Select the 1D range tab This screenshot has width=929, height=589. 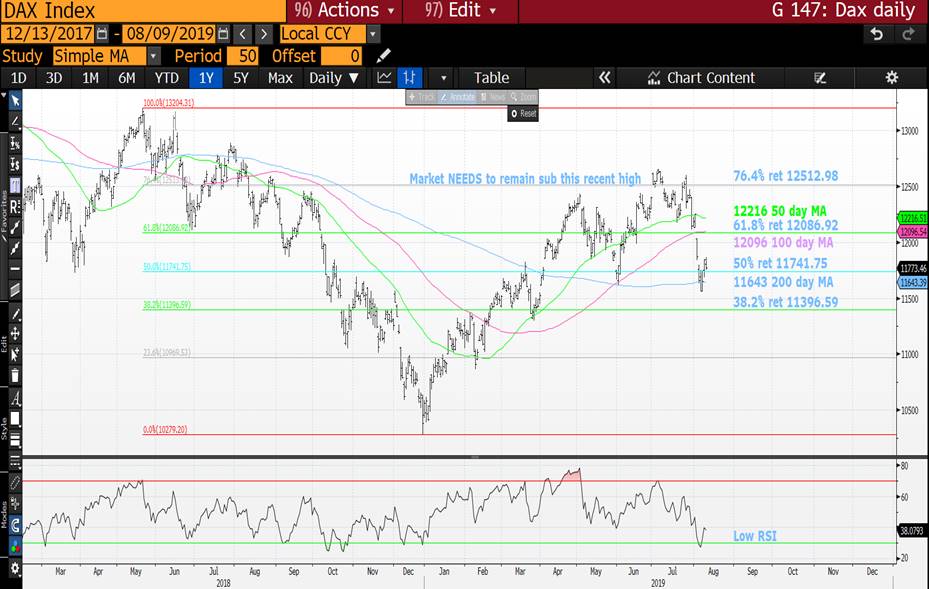(18, 78)
